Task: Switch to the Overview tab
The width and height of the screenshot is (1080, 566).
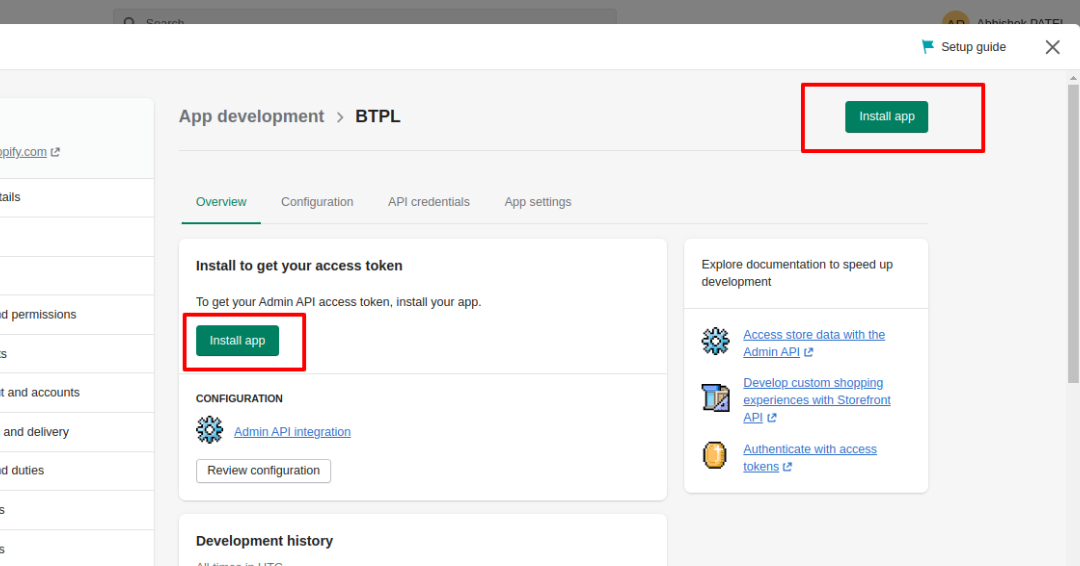Action: pyautogui.click(x=220, y=202)
